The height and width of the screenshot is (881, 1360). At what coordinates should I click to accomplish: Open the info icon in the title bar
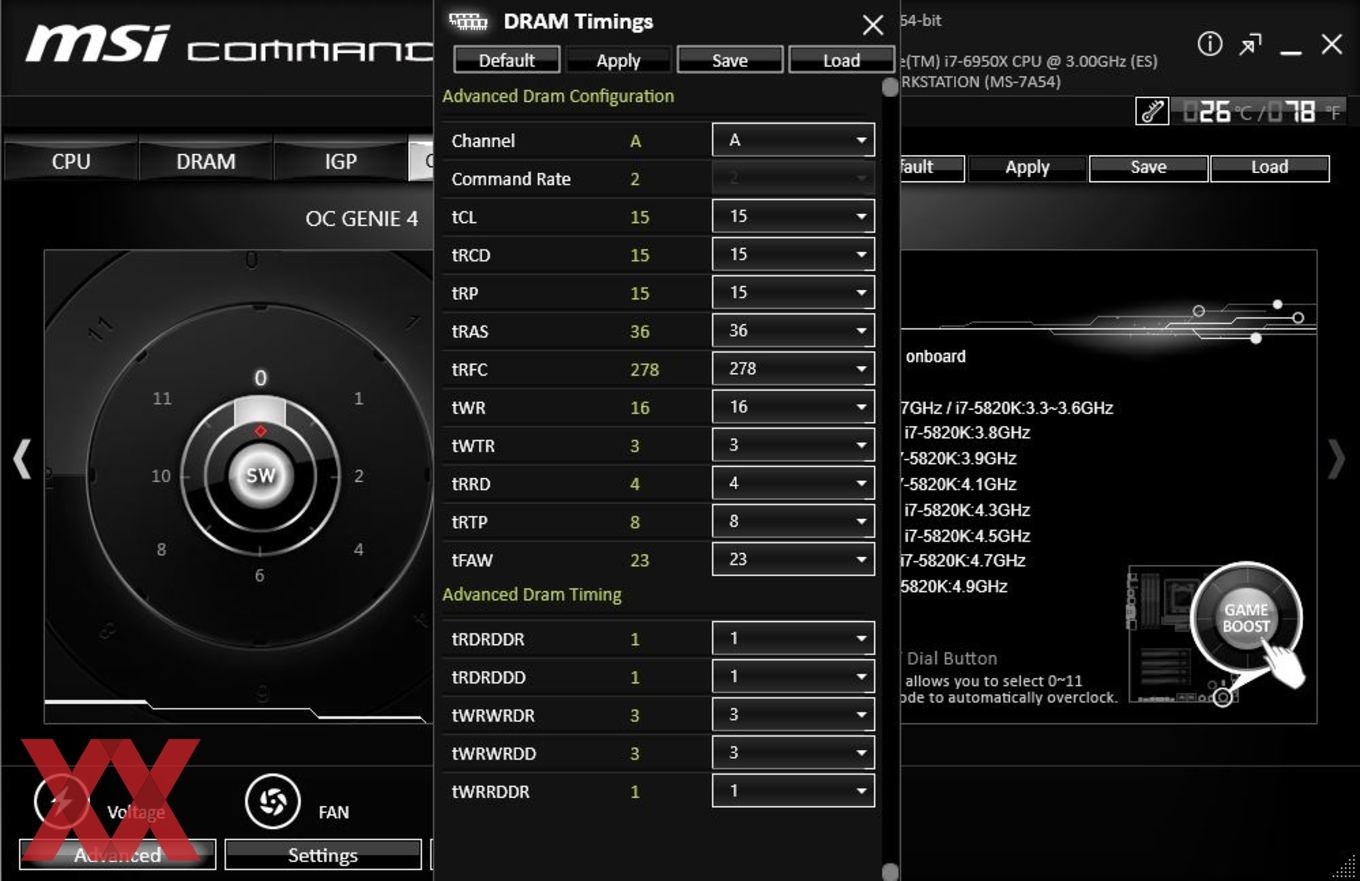pyautogui.click(x=1210, y=44)
